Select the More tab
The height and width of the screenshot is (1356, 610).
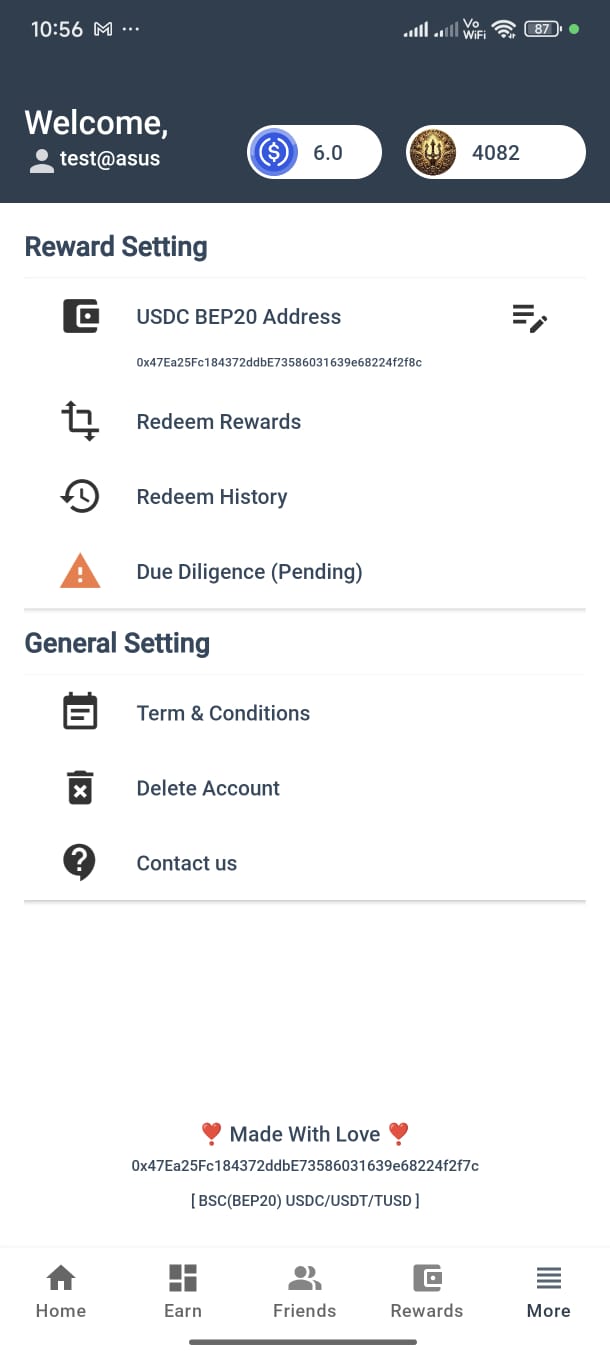click(x=549, y=1290)
